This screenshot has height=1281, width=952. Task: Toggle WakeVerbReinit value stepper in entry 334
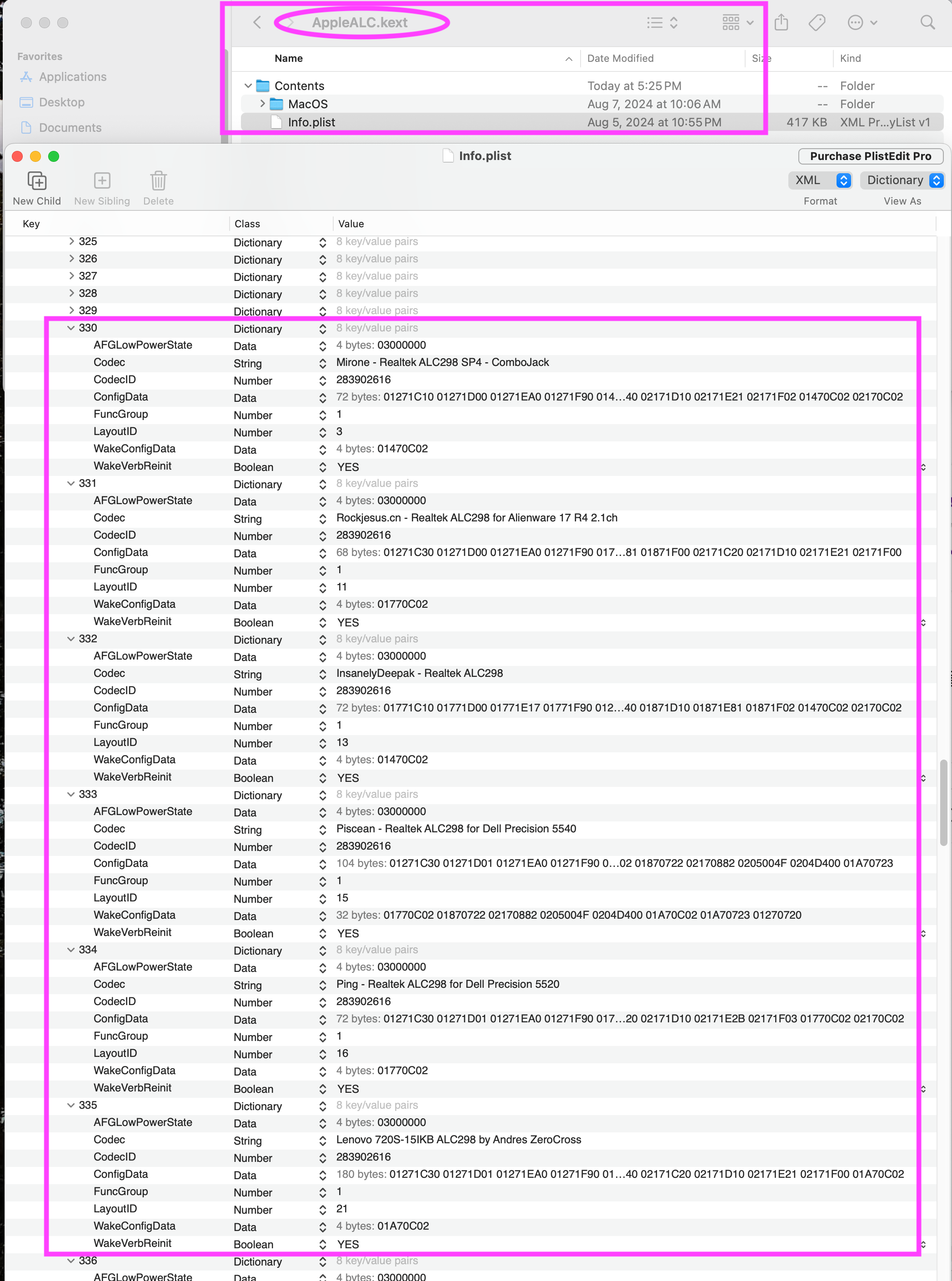pos(923,1089)
